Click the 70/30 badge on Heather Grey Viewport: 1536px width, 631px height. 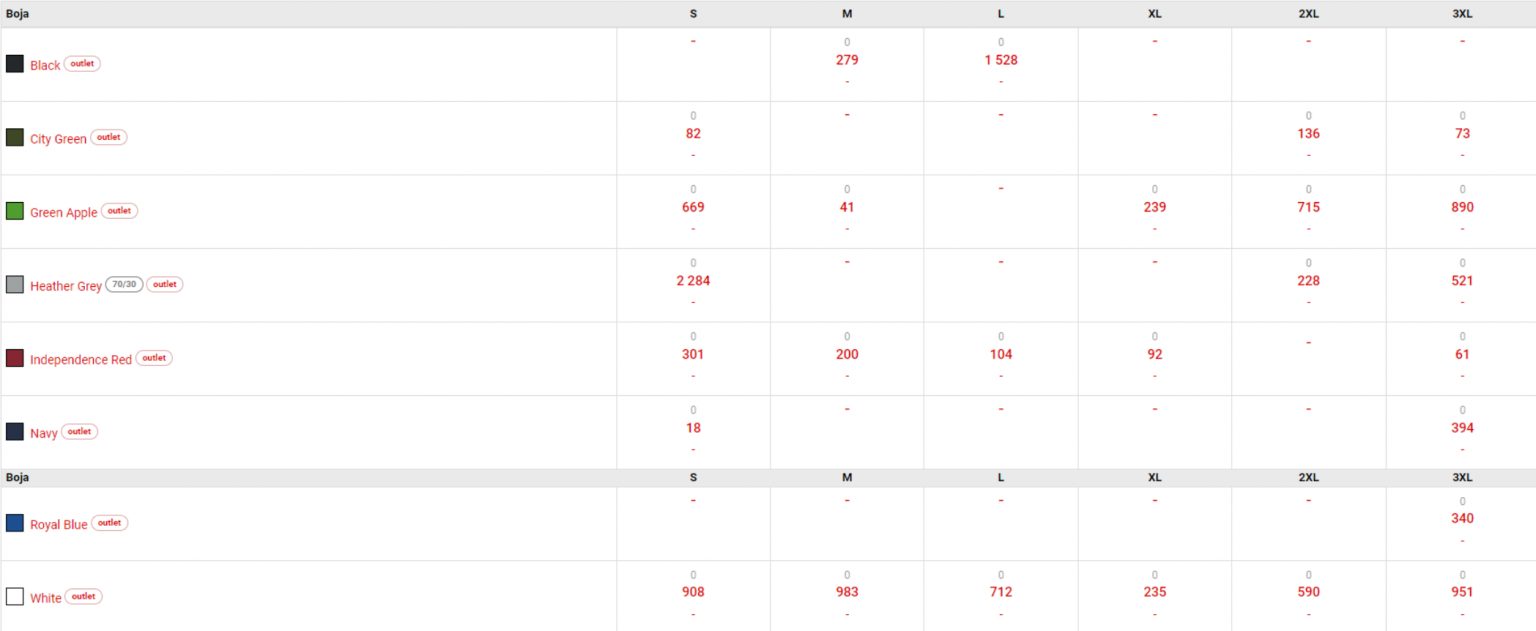pyautogui.click(x=124, y=284)
